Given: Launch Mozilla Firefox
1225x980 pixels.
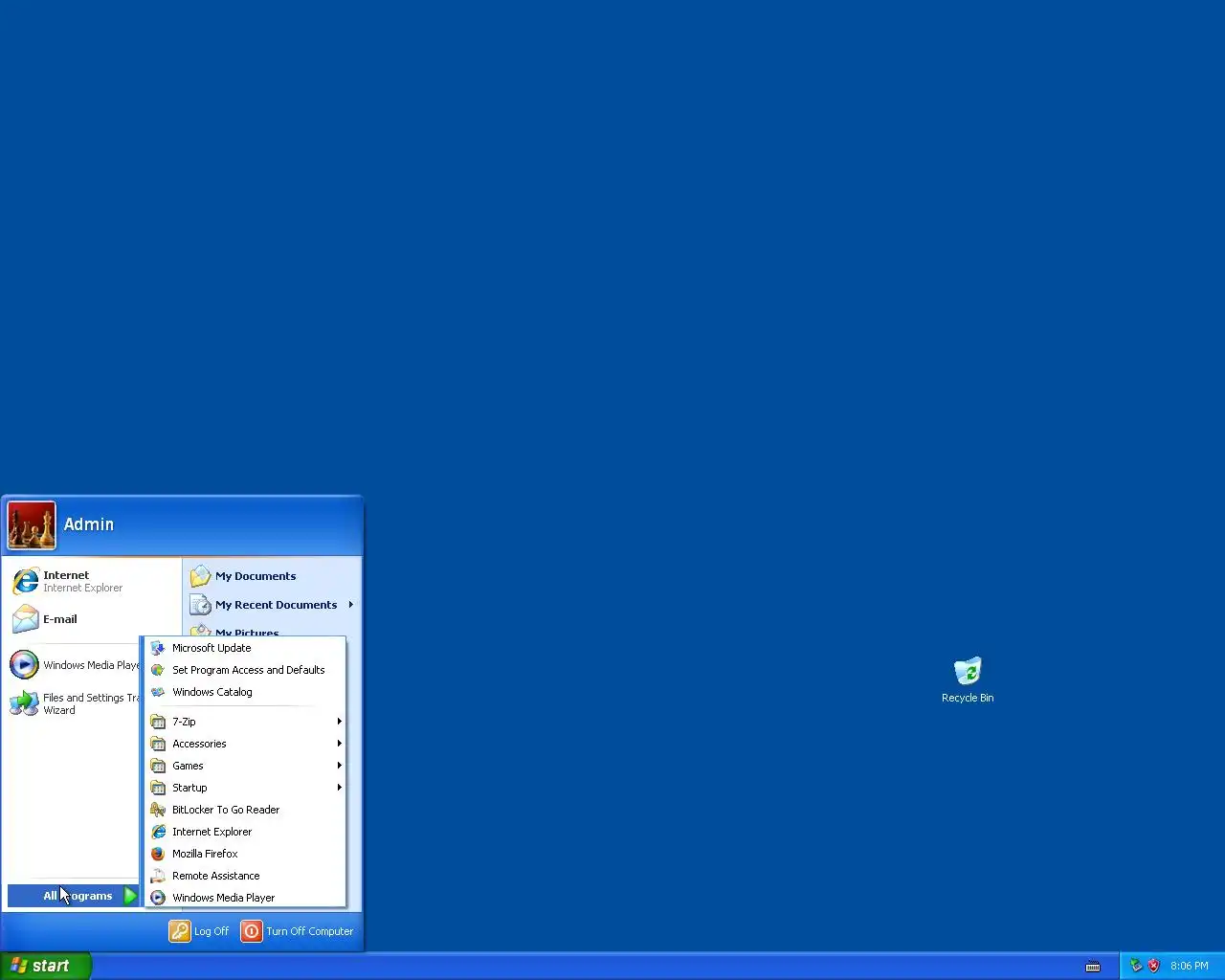Looking at the screenshot, I should click(244, 854).
